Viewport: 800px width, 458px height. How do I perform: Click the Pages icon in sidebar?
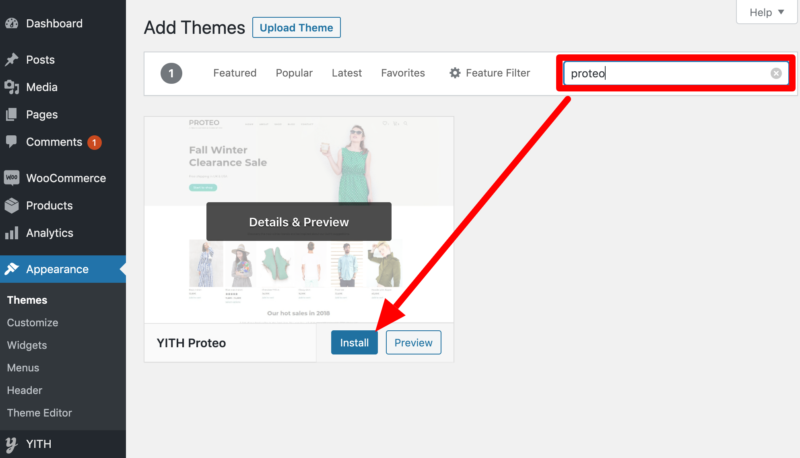coord(11,115)
